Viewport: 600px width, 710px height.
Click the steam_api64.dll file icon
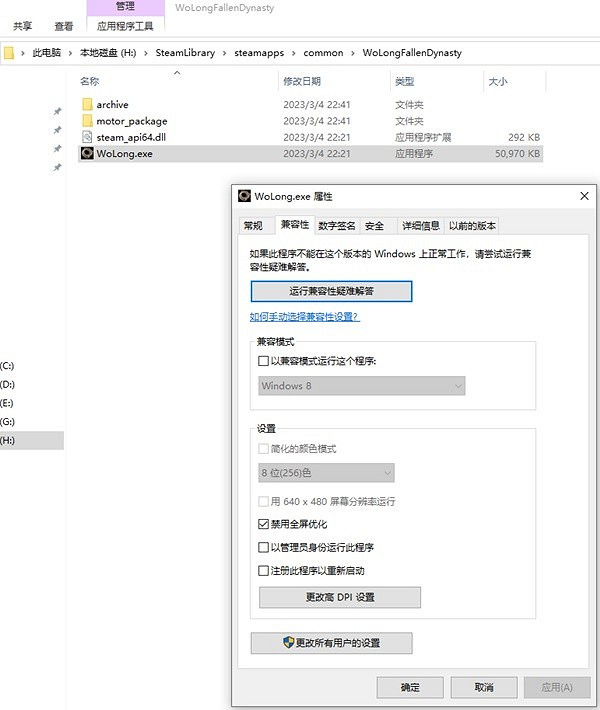coord(87,137)
